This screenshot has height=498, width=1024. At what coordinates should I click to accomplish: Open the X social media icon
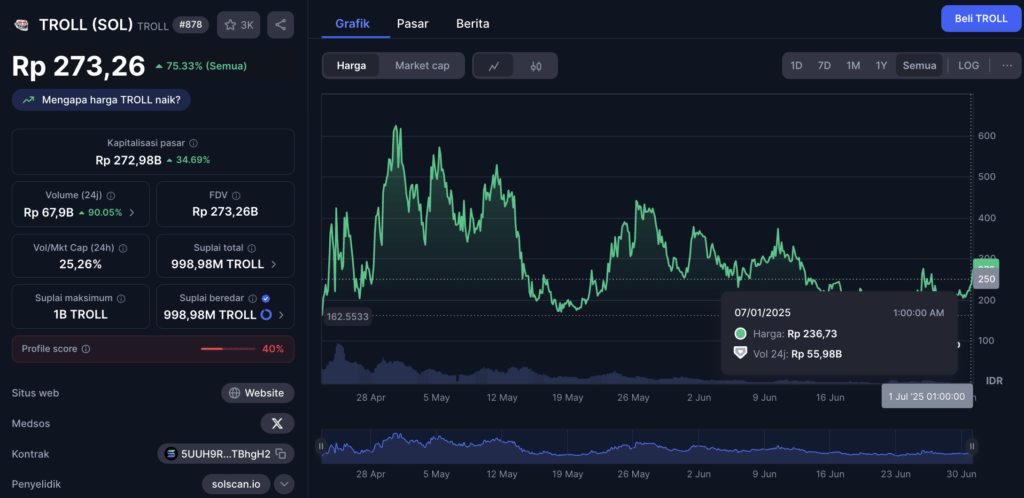[x=277, y=423]
